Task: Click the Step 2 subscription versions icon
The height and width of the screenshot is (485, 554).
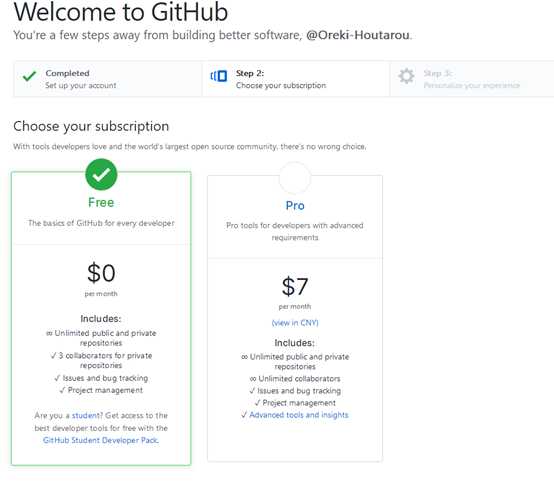Action: click(x=219, y=76)
